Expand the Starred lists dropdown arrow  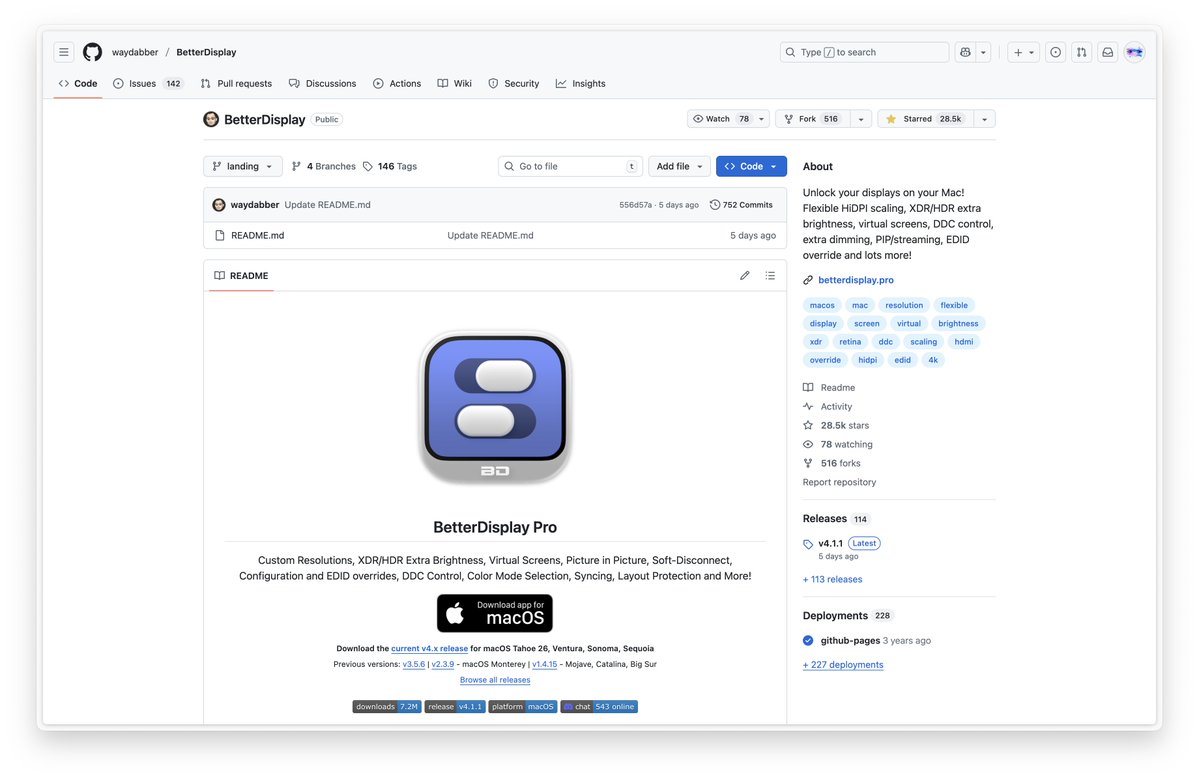click(985, 119)
